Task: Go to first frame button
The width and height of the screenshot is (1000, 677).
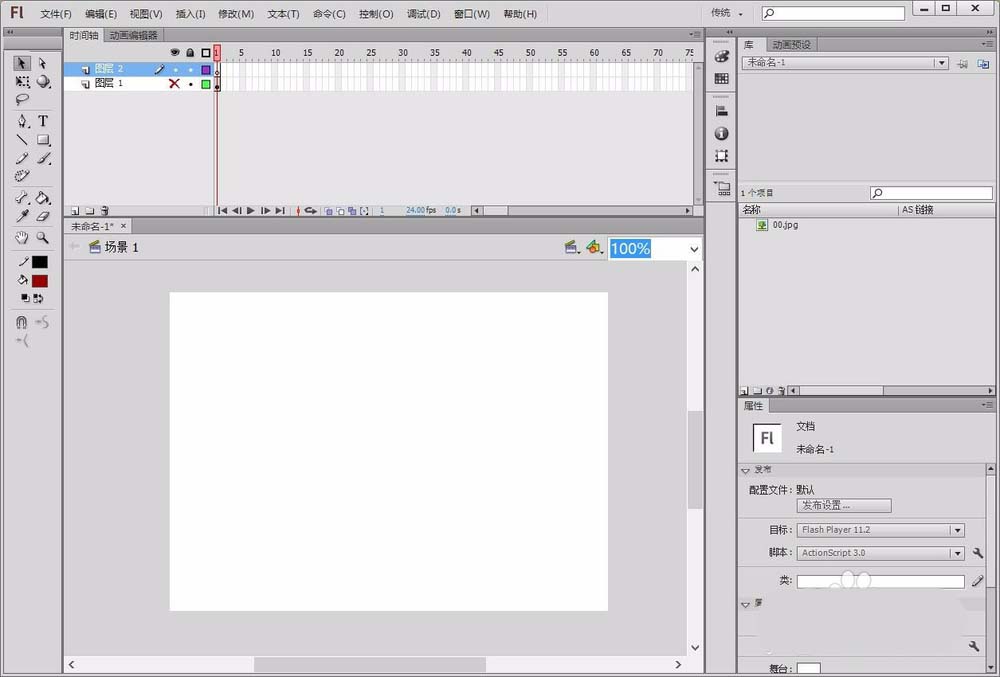Action: tap(222, 210)
